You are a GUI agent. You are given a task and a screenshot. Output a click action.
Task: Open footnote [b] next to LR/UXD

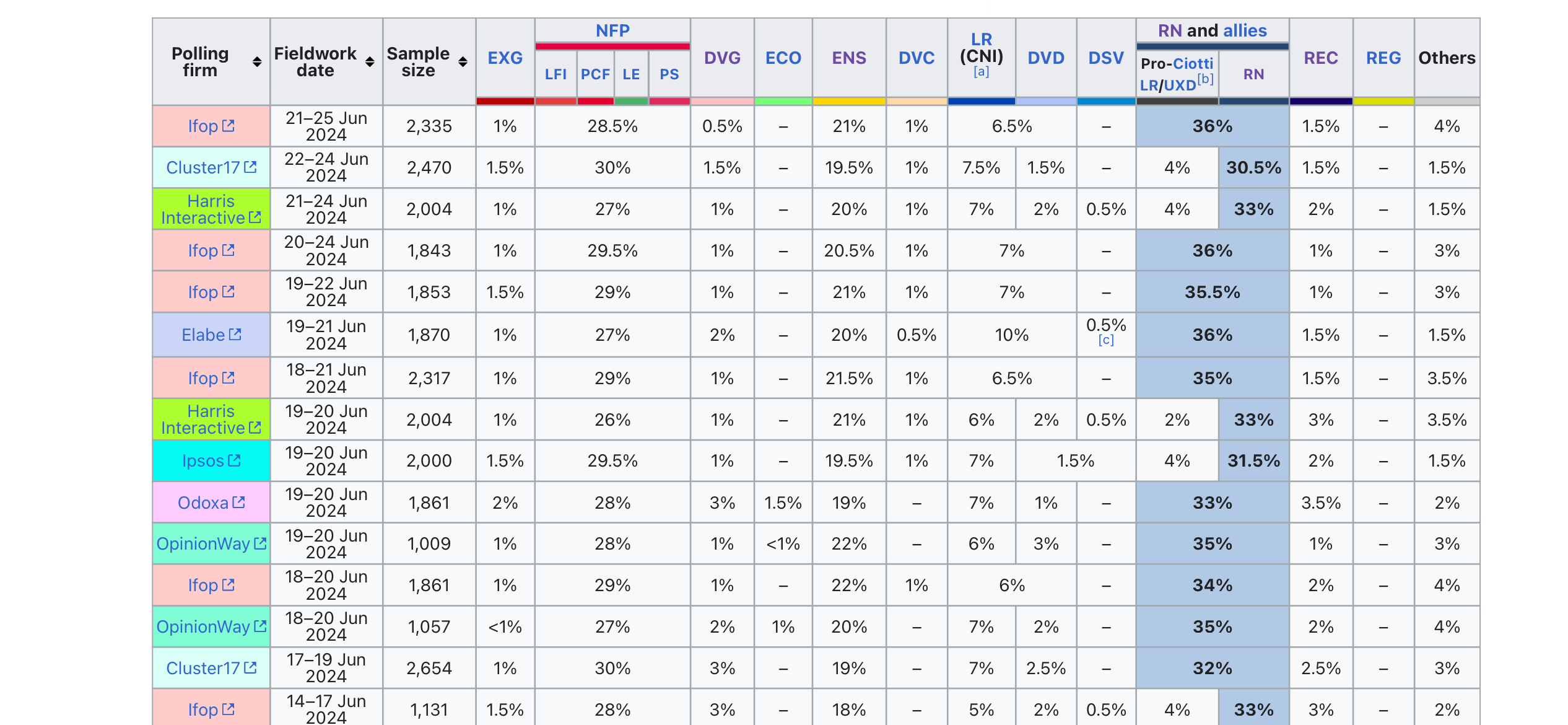(x=1205, y=79)
